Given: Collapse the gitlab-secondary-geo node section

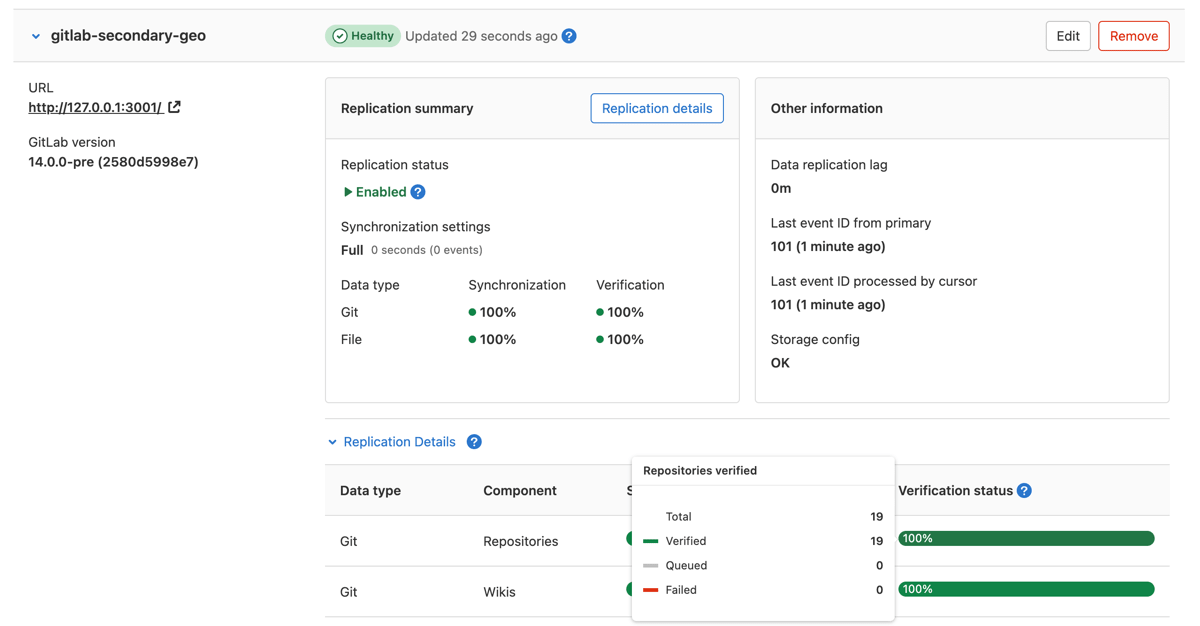Looking at the screenshot, I should (x=35, y=35).
